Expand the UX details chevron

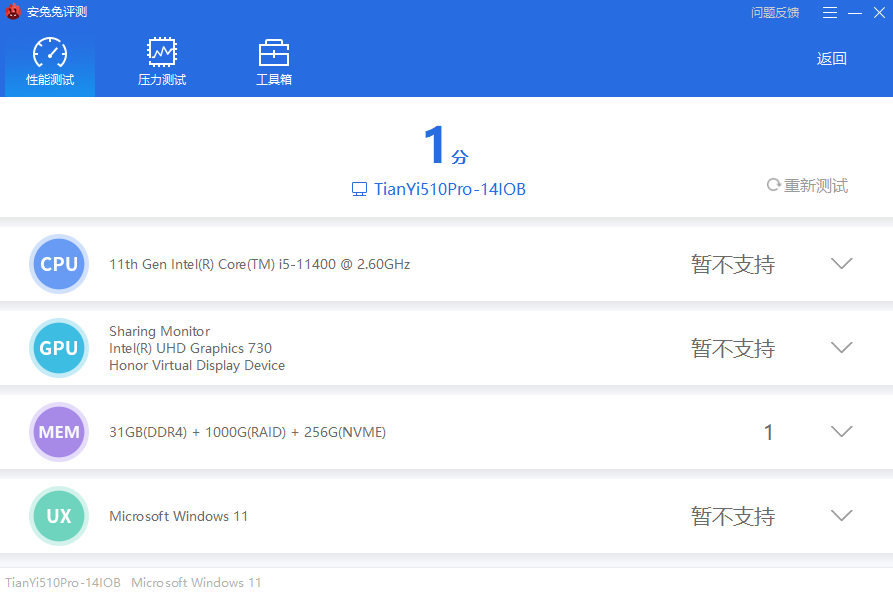tap(841, 516)
